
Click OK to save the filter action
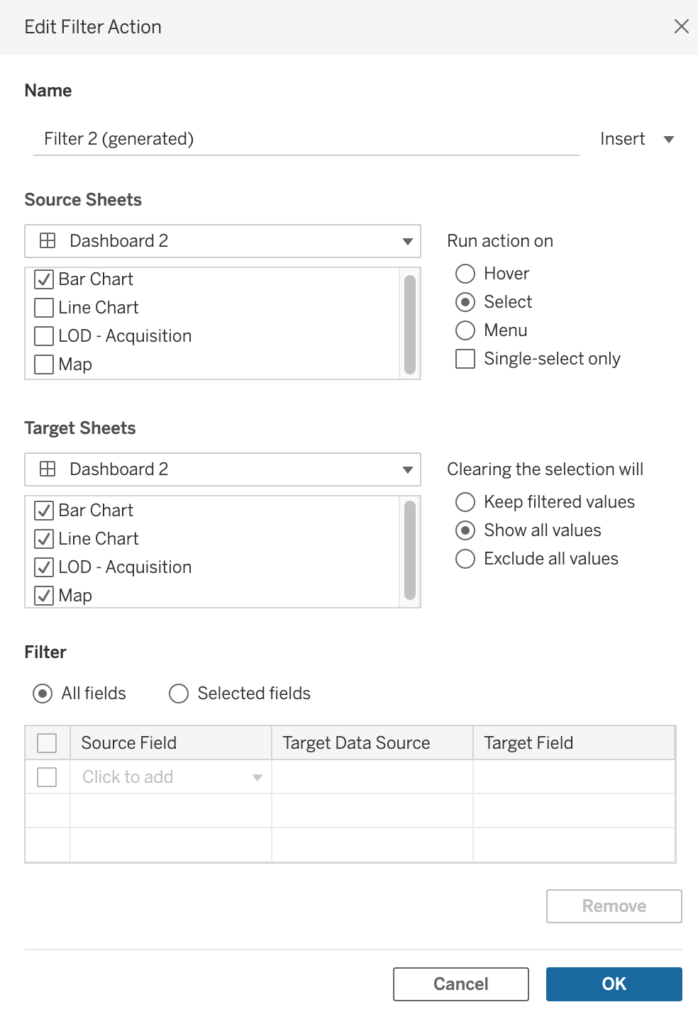(x=614, y=984)
